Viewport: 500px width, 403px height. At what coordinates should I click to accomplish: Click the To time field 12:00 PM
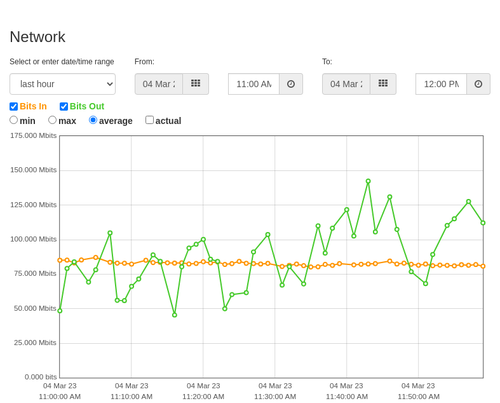[441, 84]
